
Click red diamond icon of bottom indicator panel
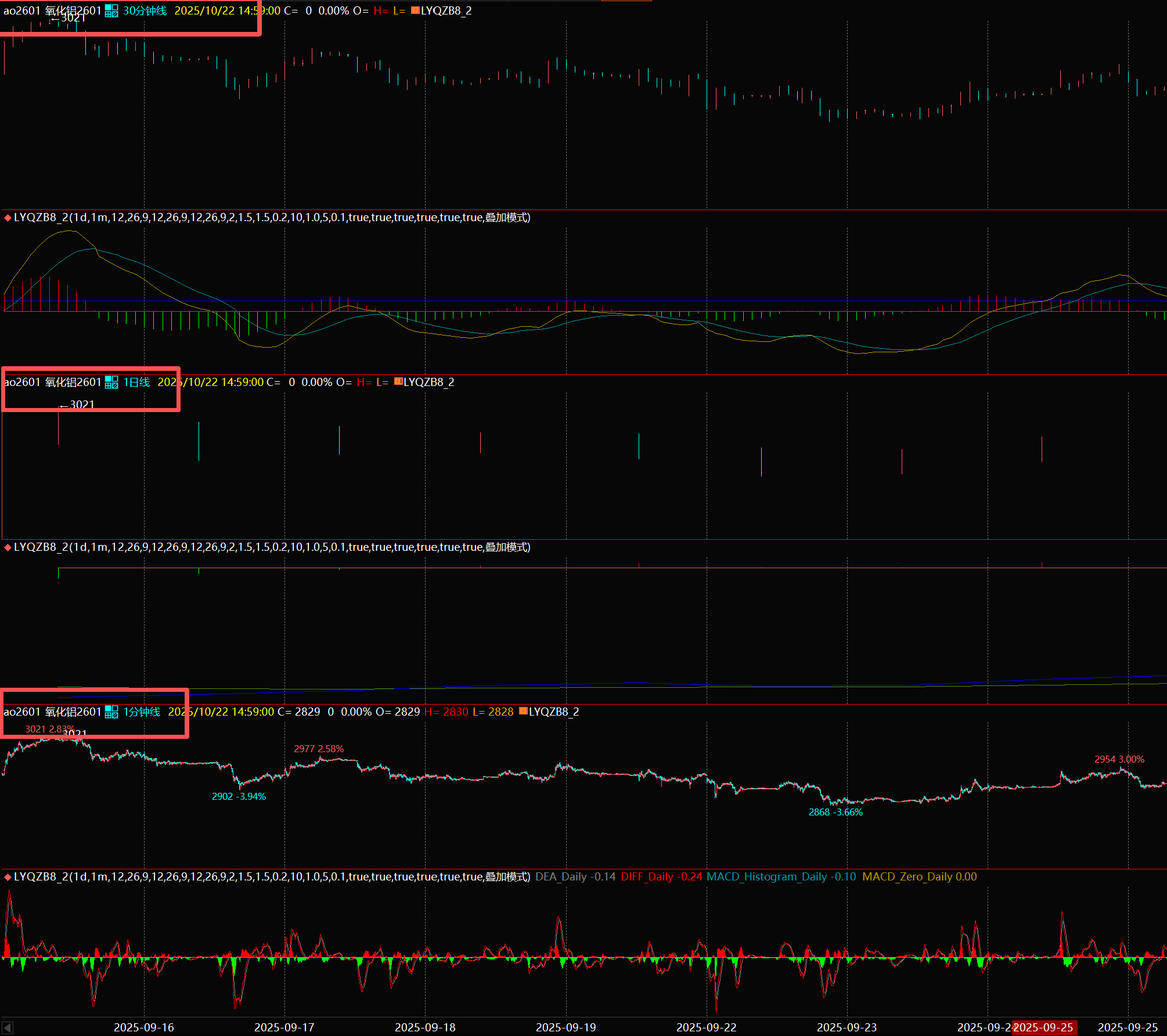8,877
